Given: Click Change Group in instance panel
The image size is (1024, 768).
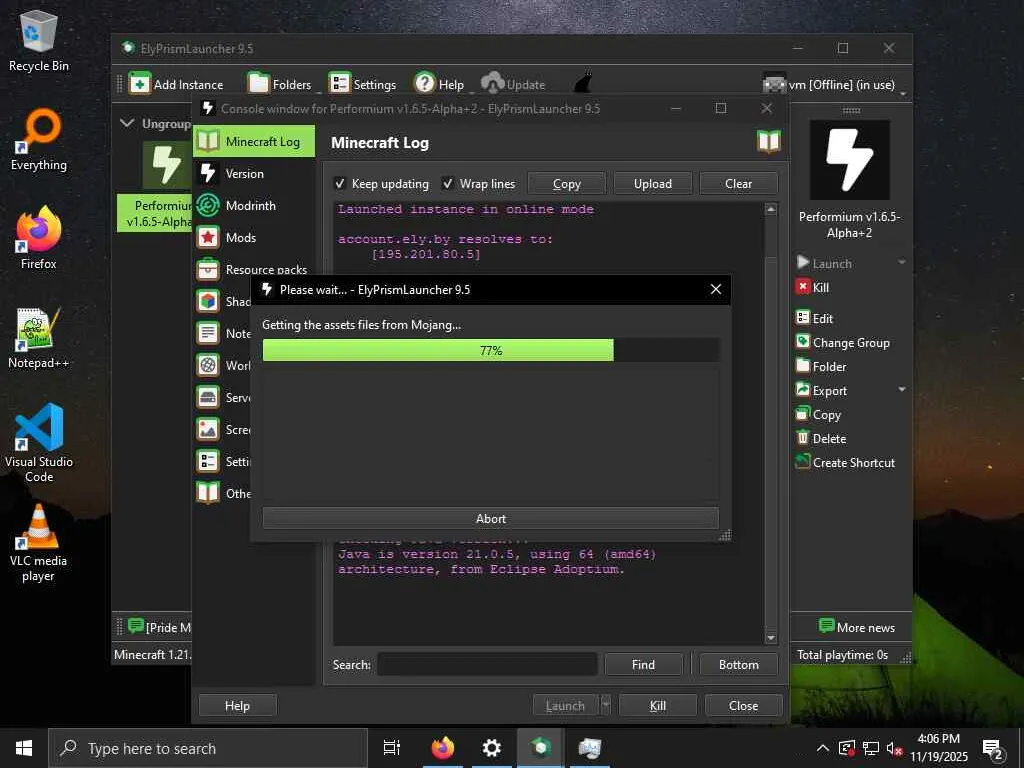Looking at the screenshot, I should (x=842, y=342).
